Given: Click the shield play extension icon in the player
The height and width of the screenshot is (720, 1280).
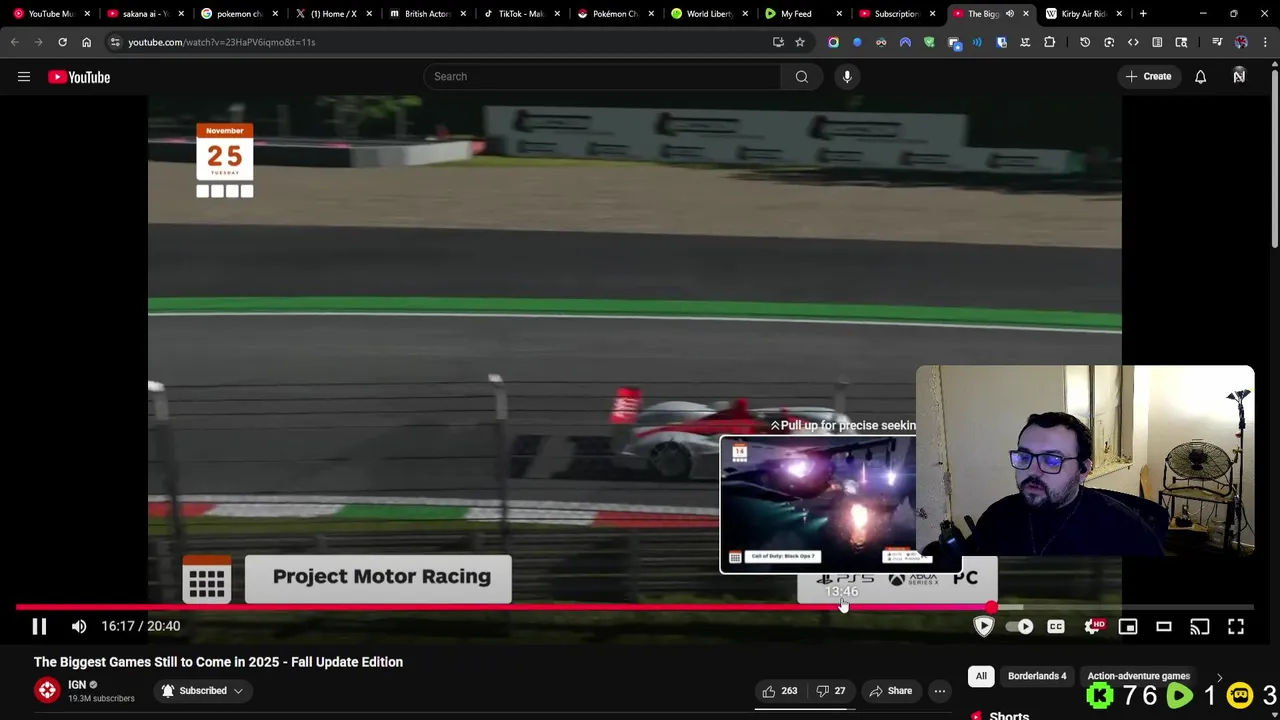Looking at the screenshot, I should point(983,626).
